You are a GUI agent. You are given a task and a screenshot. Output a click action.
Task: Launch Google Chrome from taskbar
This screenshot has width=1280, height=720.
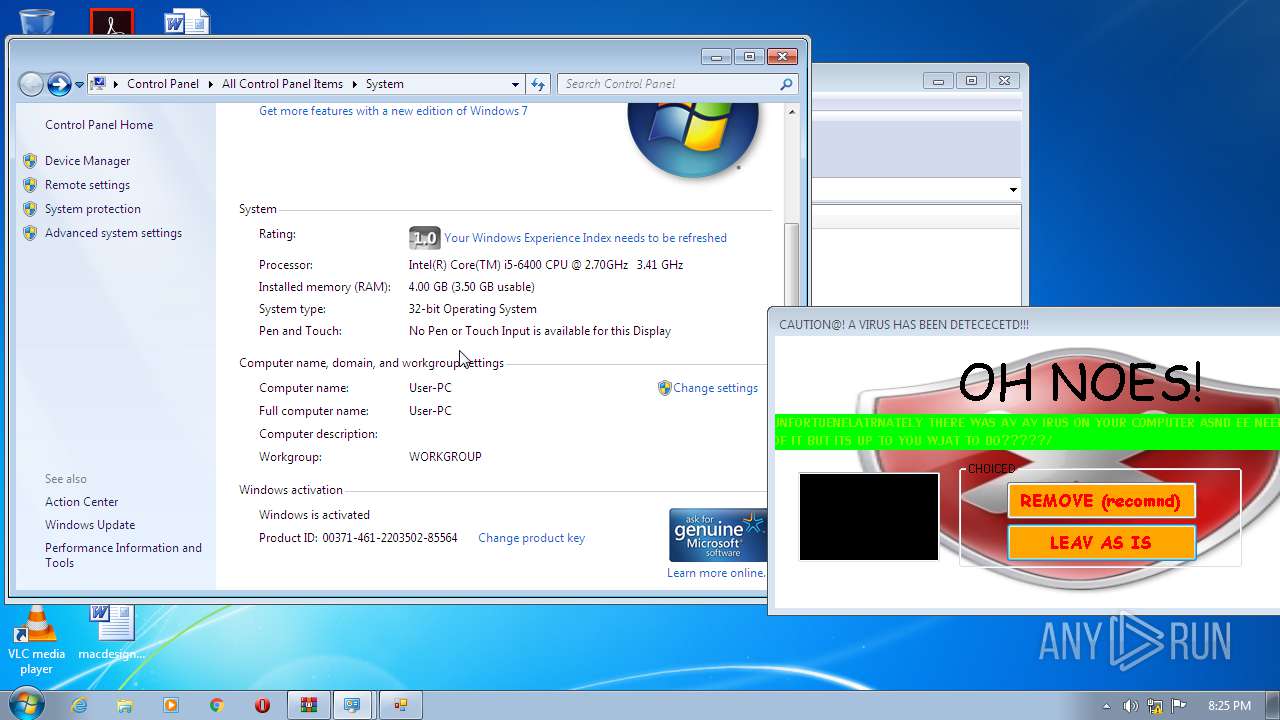[x=217, y=705]
